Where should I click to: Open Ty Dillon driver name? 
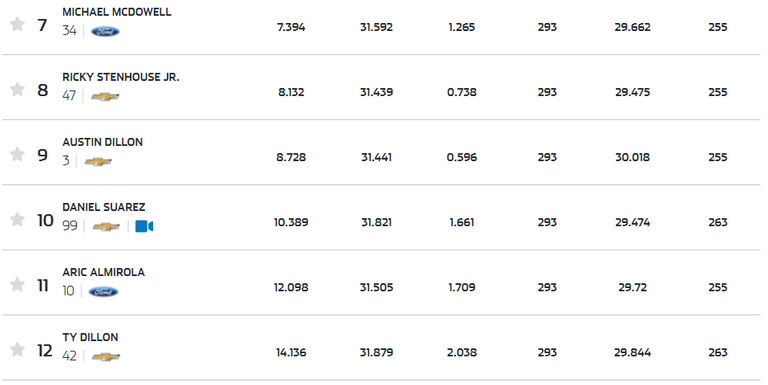(x=90, y=337)
